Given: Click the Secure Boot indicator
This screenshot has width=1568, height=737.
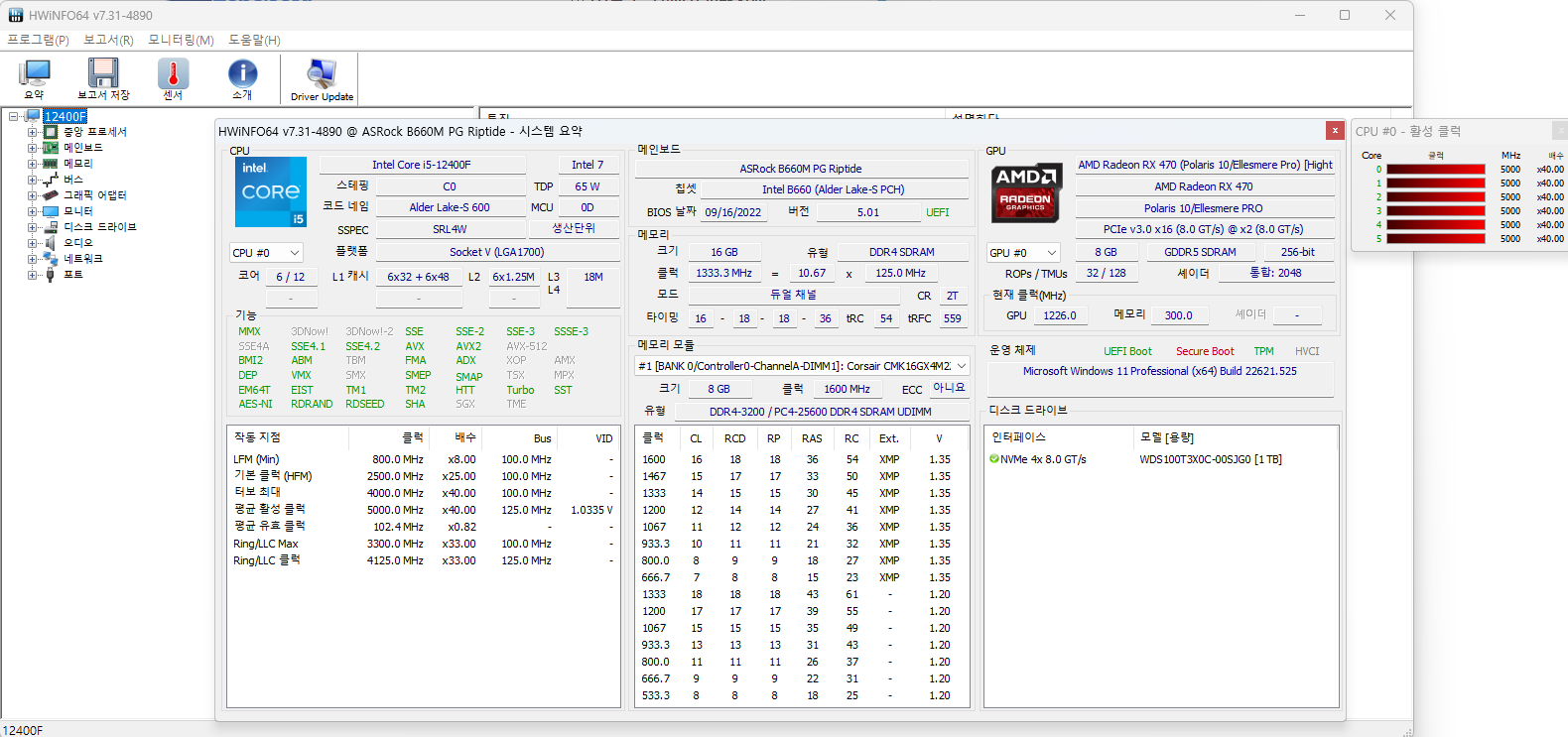Looking at the screenshot, I should [1205, 351].
